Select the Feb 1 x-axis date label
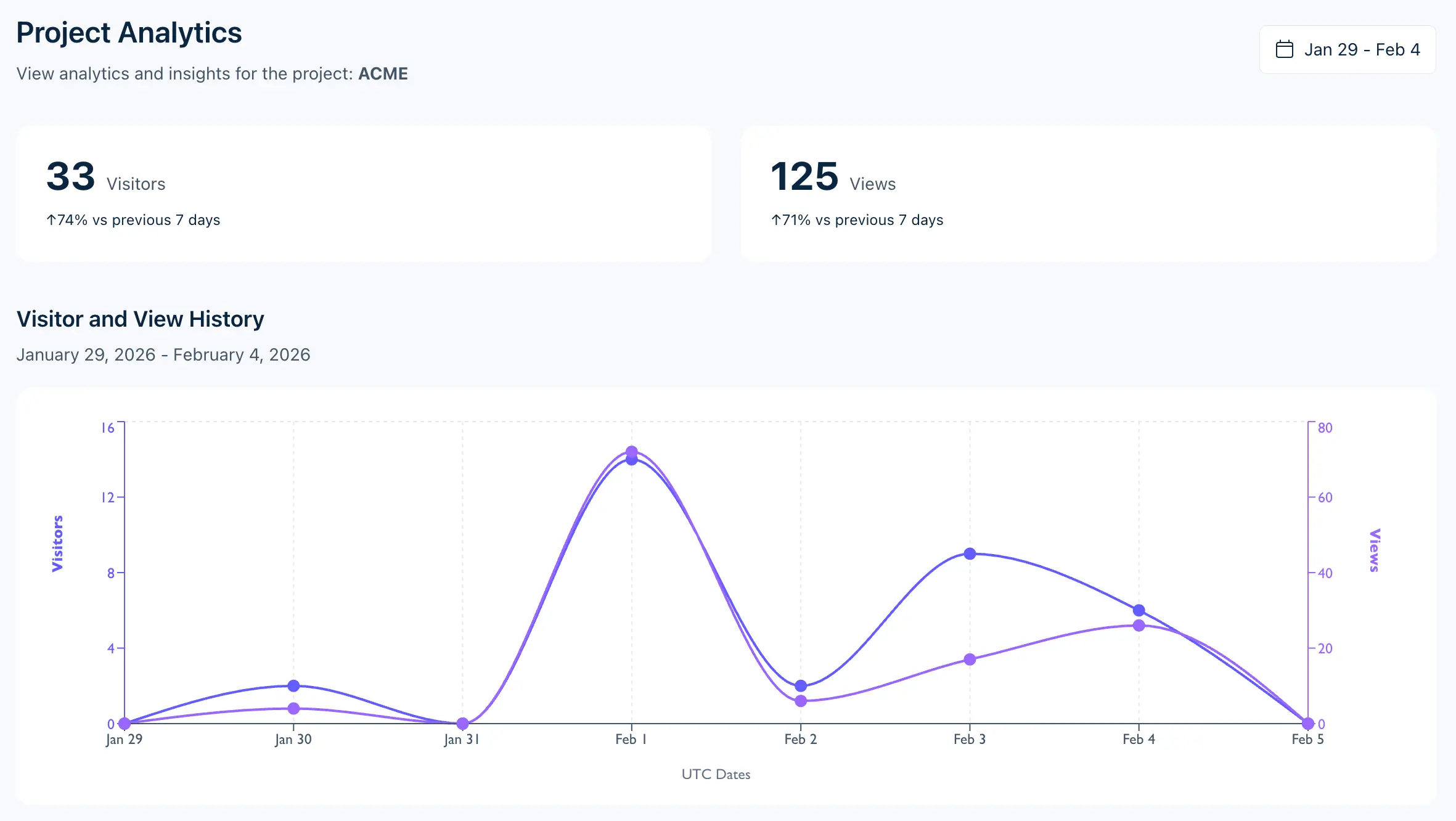Image resolution: width=1456 pixels, height=821 pixels. coord(630,739)
